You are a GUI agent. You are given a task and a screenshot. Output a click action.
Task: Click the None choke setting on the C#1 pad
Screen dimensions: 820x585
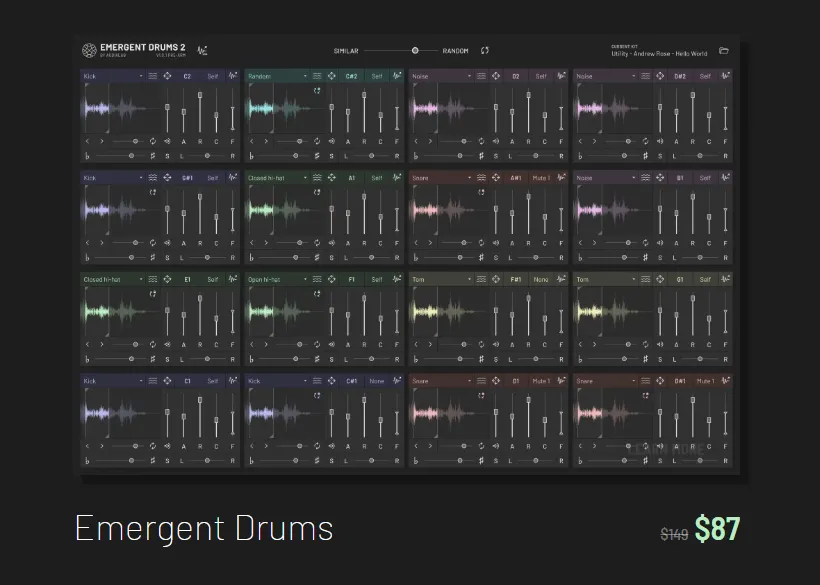(377, 381)
